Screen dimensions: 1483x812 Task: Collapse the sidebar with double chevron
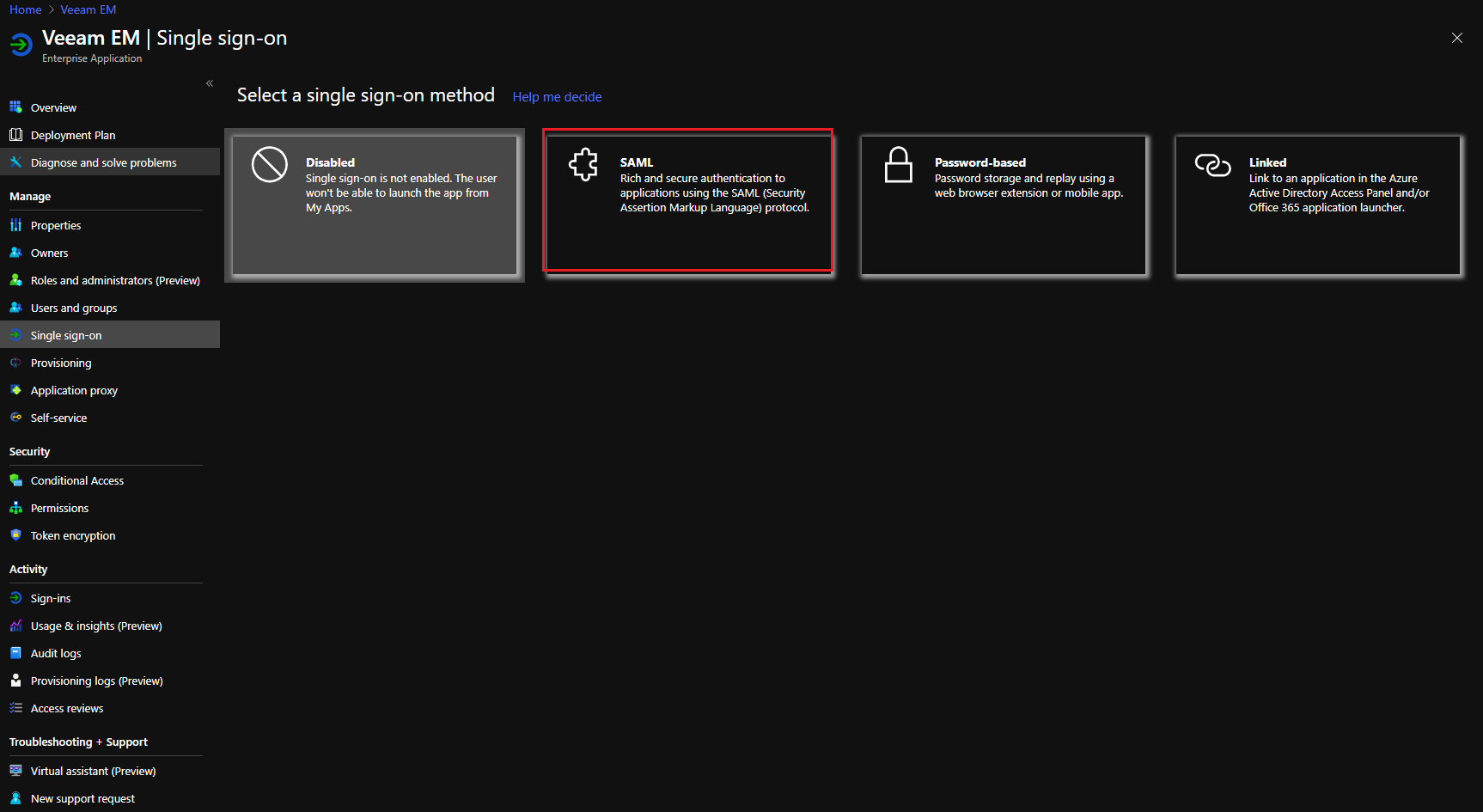pos(210,83)
